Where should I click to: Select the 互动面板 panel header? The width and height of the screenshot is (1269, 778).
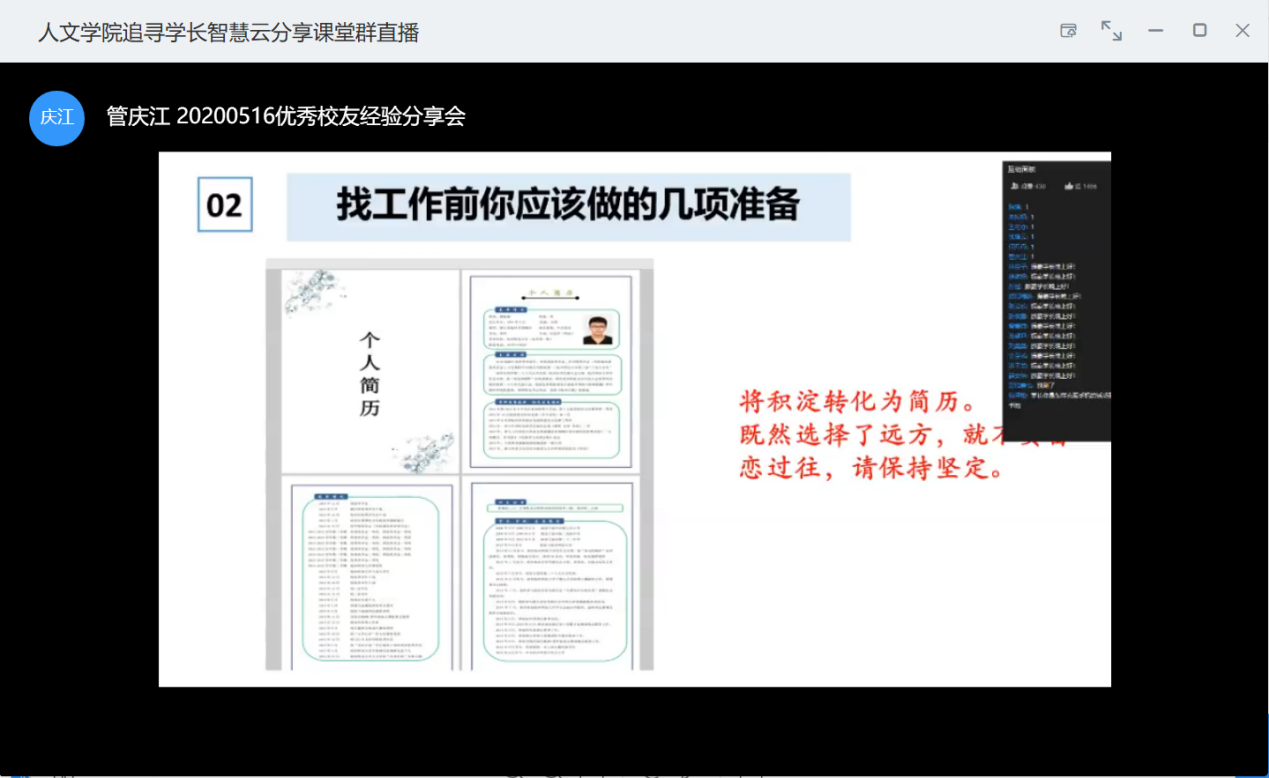(x=1022, y=169)
